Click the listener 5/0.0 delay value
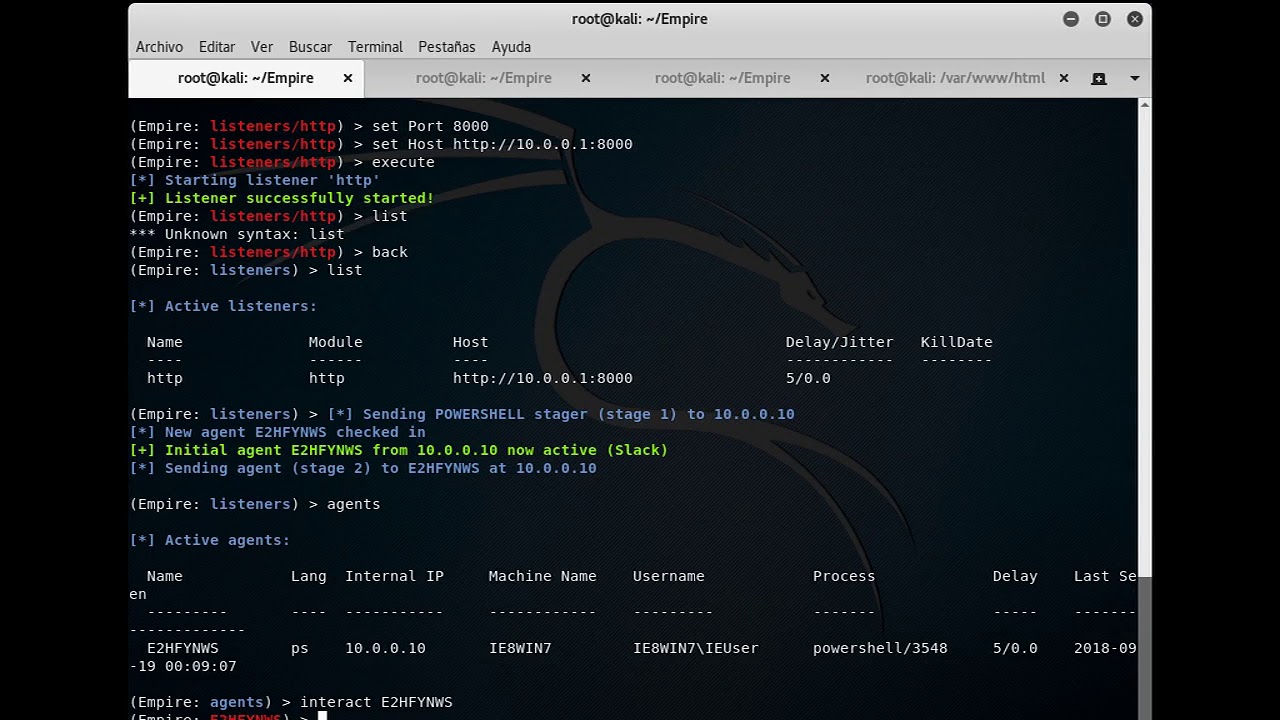Image resolution: width=1280 pixels, height=720 pixels. [x=808, y=378]
